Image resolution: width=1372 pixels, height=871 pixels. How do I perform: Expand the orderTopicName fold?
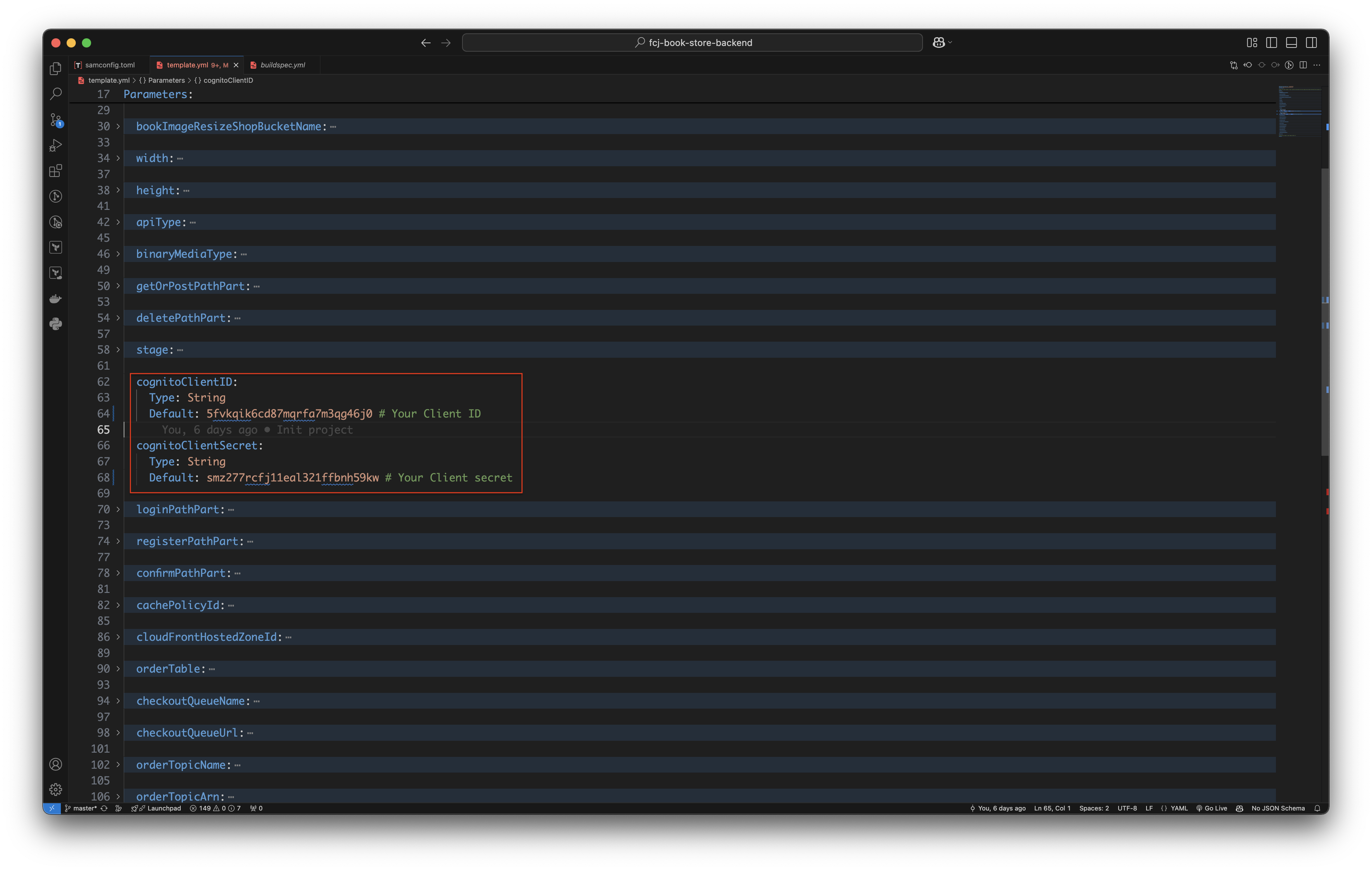tap(118, 765)
